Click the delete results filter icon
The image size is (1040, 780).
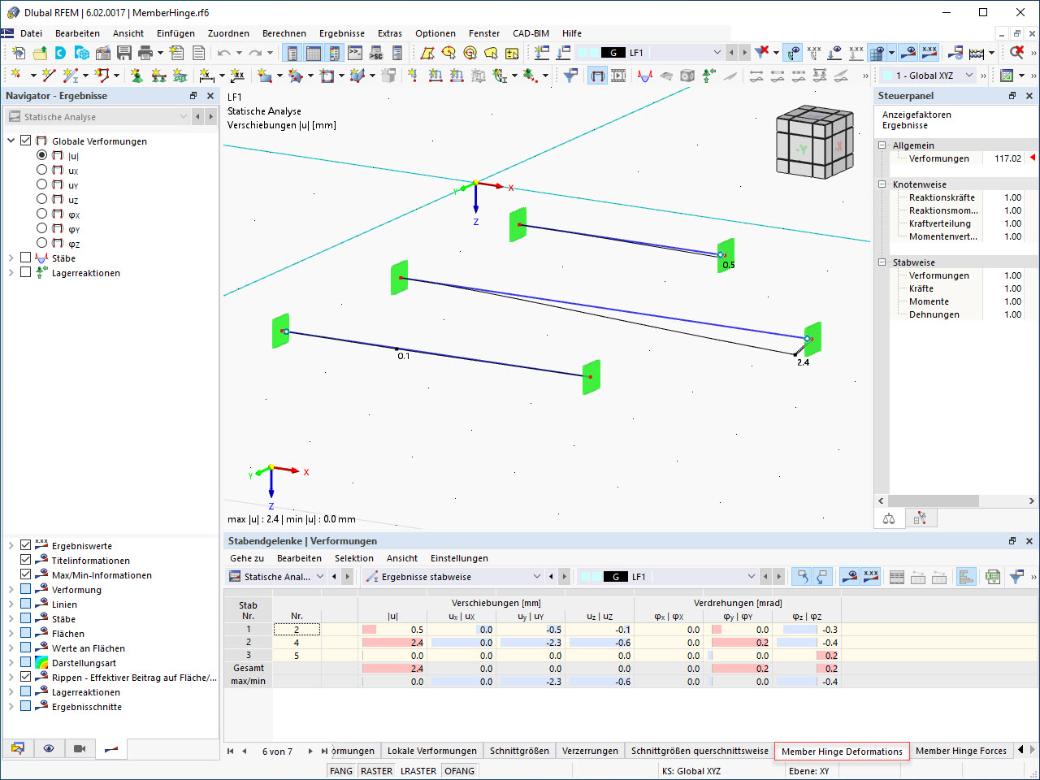761,52
